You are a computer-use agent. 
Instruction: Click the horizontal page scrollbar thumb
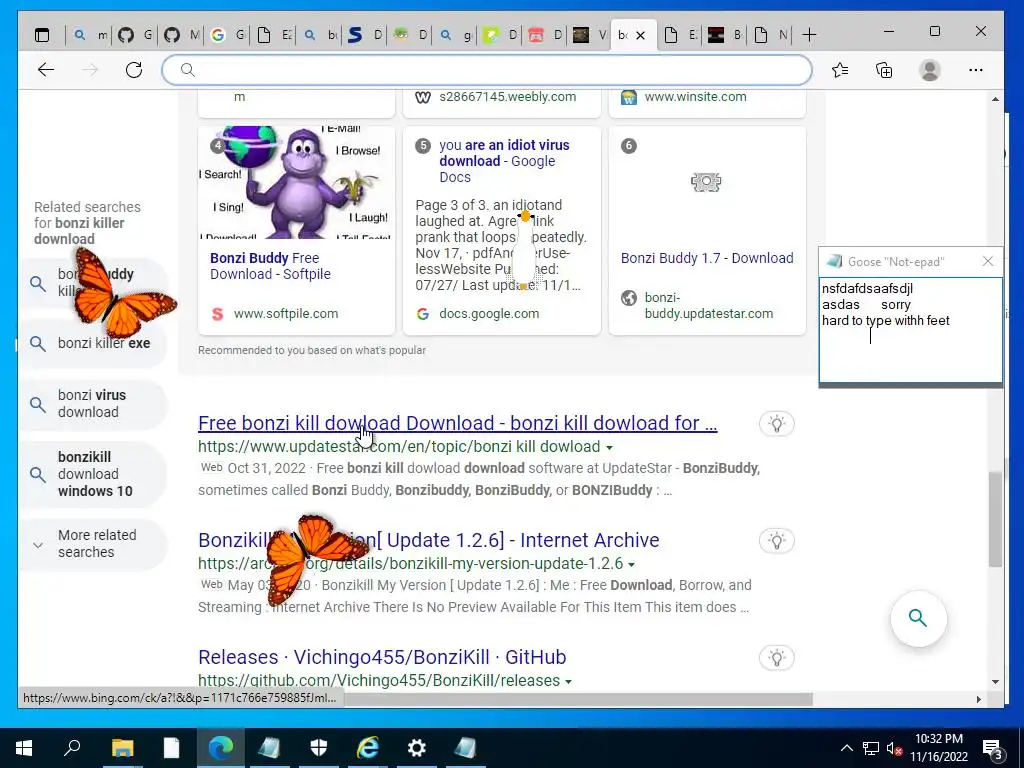[579, 699]
